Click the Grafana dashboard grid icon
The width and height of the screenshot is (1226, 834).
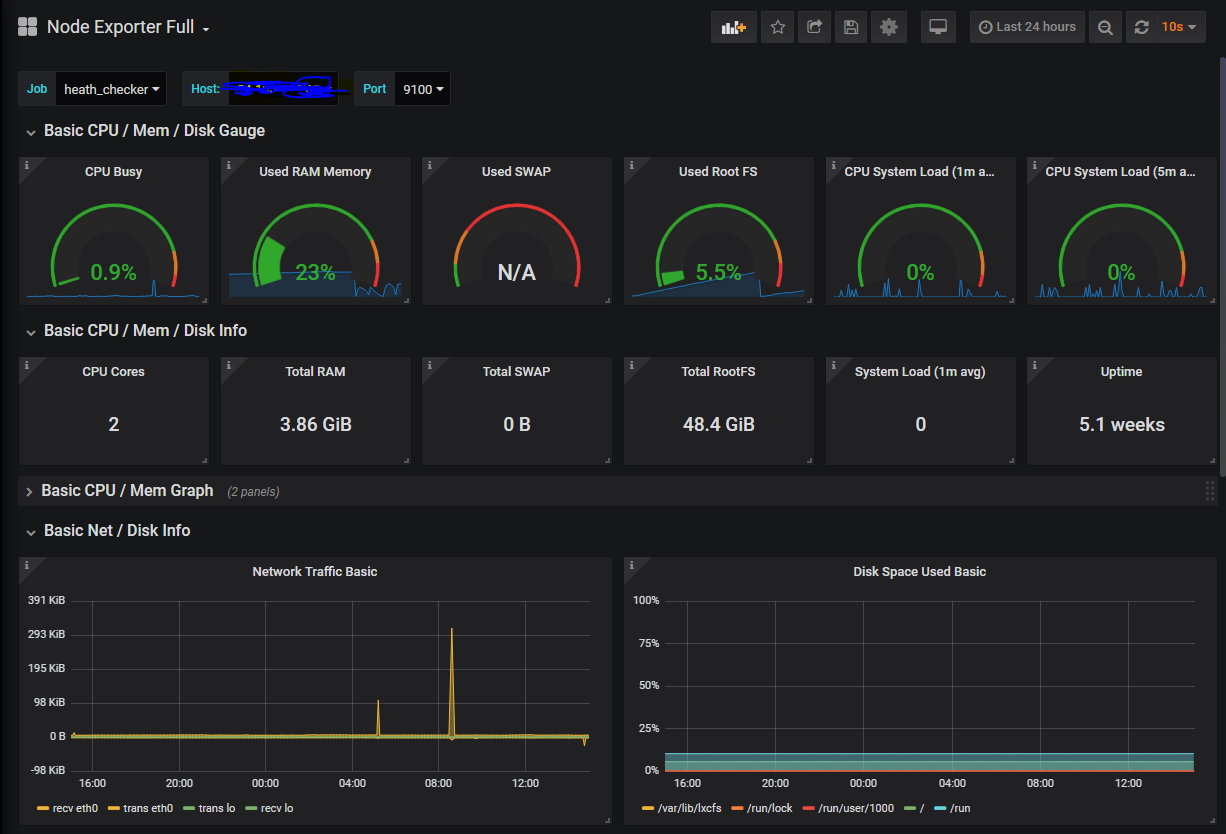[x=28, y=27]
